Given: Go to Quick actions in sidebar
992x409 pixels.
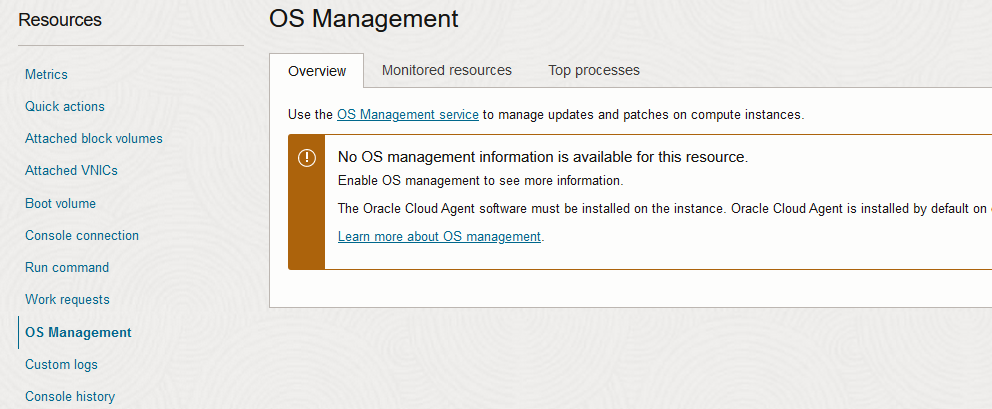Looking at the screenshot, I should point(65,106).
